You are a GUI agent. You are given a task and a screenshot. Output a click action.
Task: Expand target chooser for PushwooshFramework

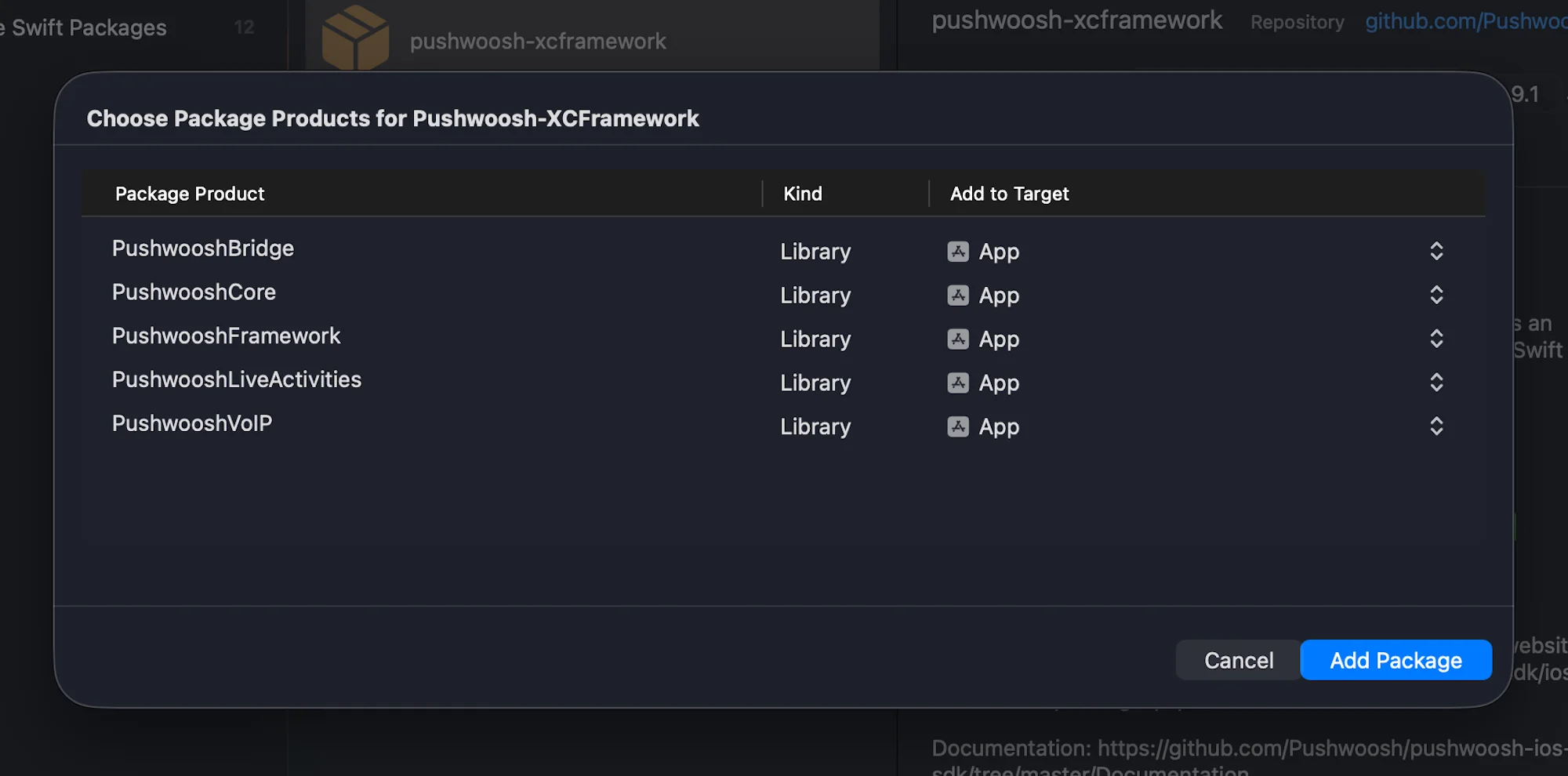pyautogui.click(x=1436, y=339)
